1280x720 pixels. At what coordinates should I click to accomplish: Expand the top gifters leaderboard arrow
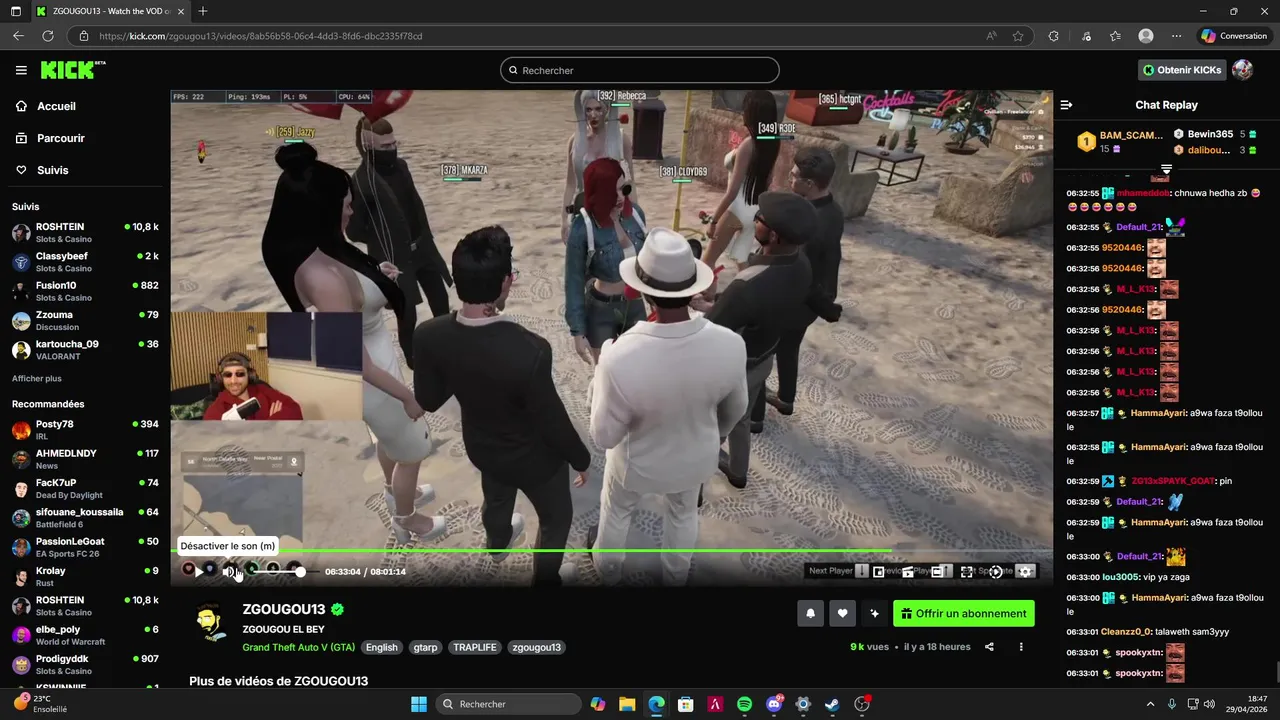click(1166, 169)
